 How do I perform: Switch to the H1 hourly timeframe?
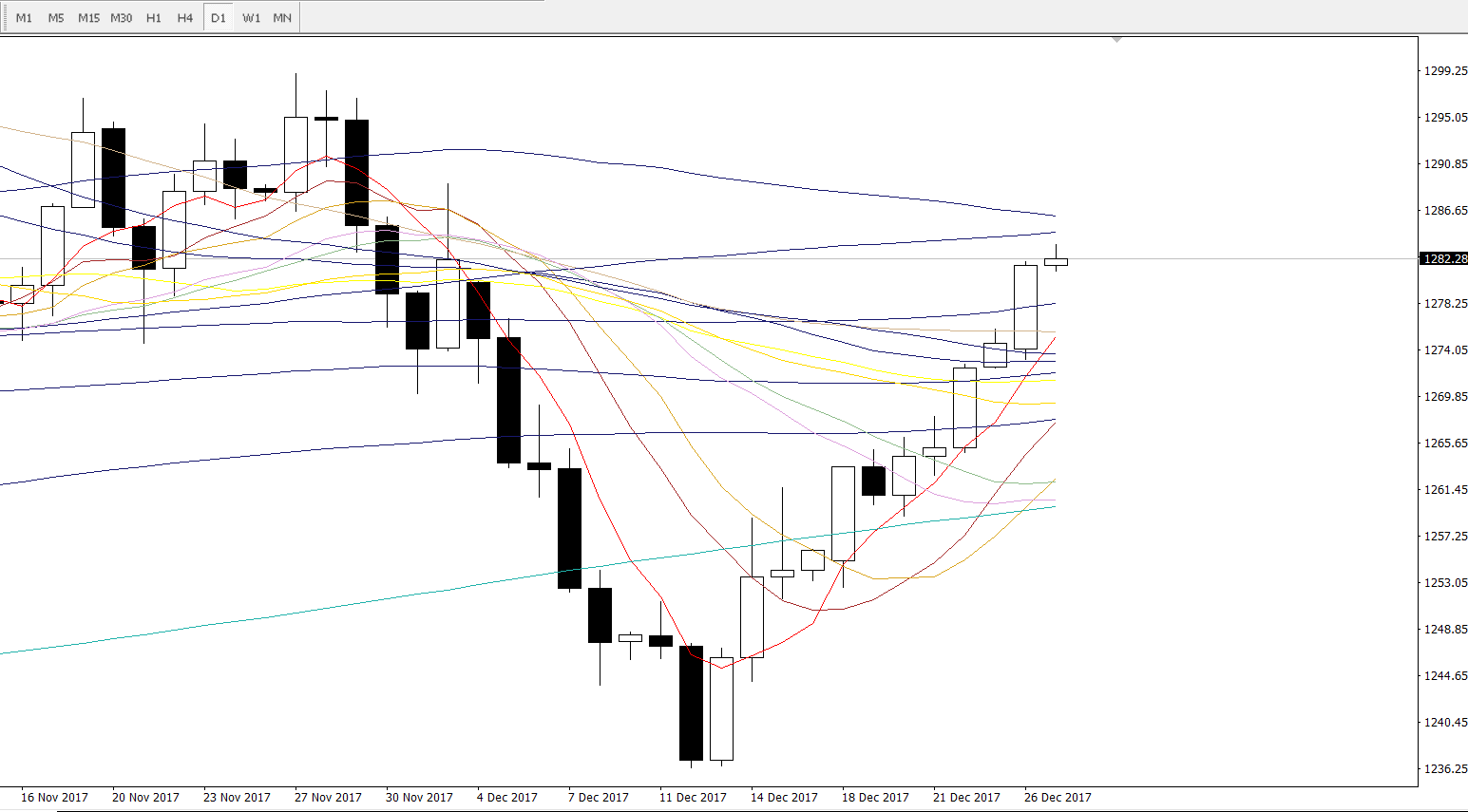(x=154, y=18)
